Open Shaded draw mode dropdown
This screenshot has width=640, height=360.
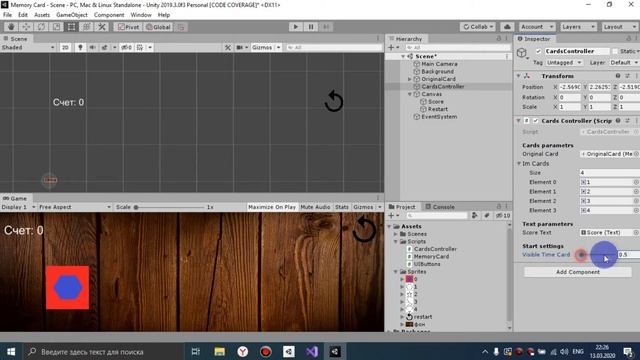click(28, 47)
